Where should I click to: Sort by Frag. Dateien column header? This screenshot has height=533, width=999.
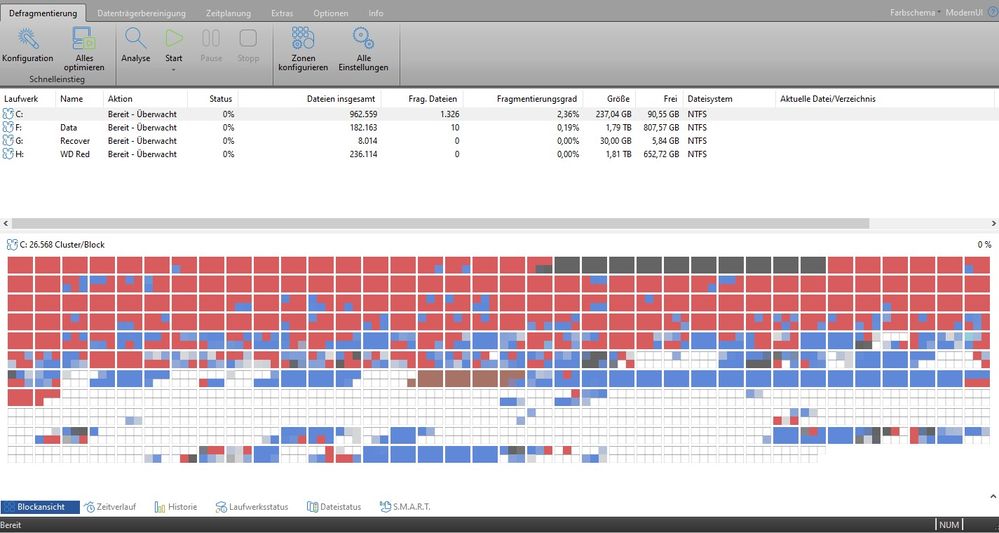432,99
